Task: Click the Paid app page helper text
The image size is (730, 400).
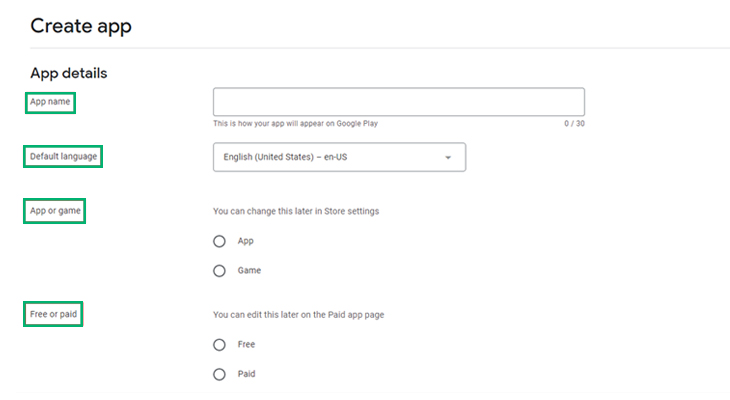Action: (298, 315)
